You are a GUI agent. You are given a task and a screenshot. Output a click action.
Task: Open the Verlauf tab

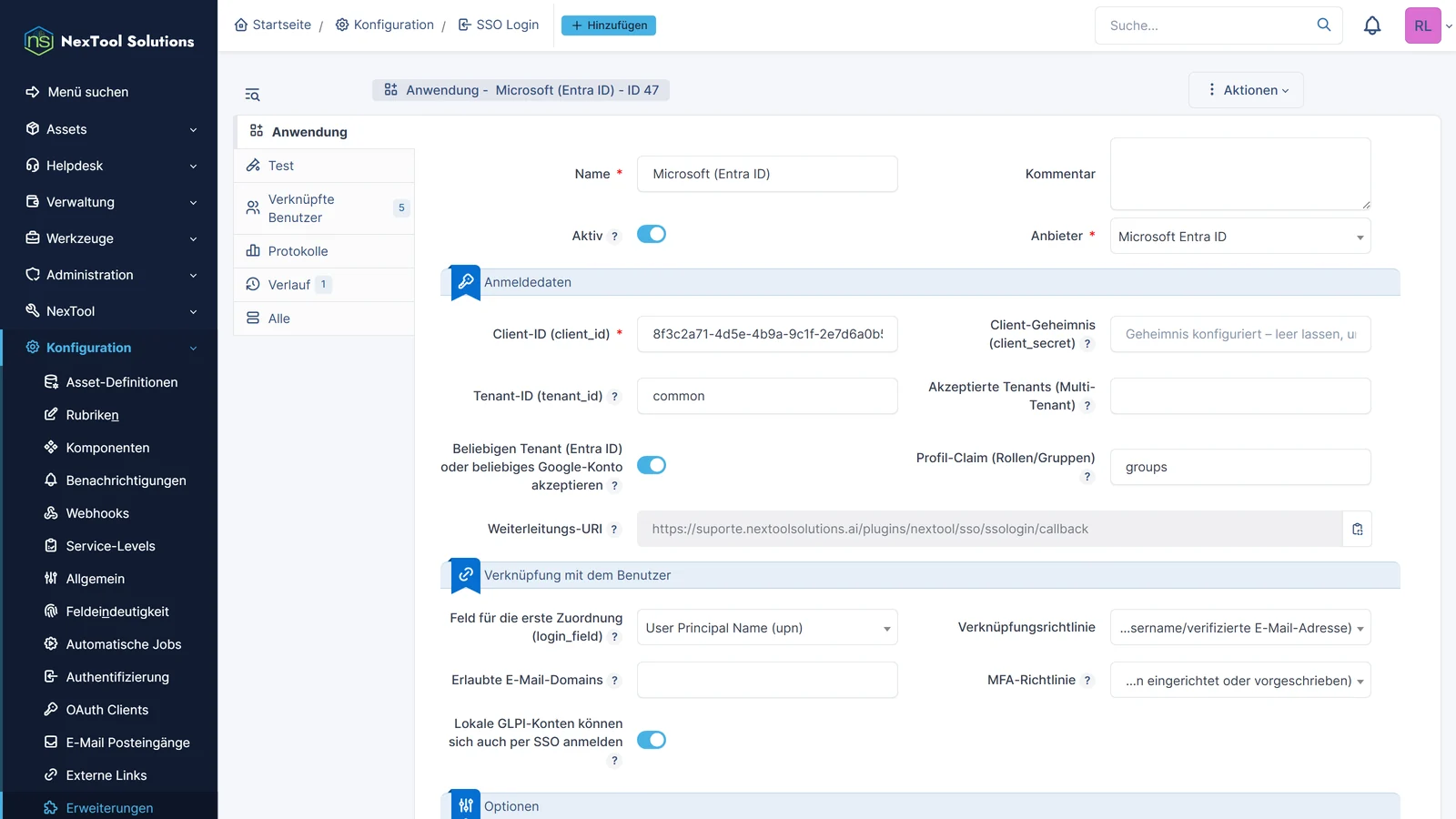(324, 285)
